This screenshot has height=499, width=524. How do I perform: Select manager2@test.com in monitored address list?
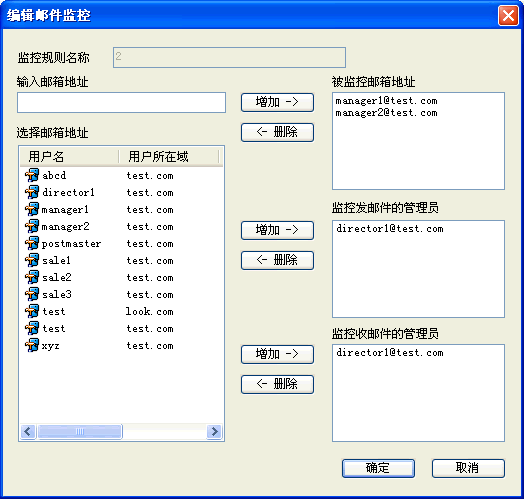click(x=386, y=113)
